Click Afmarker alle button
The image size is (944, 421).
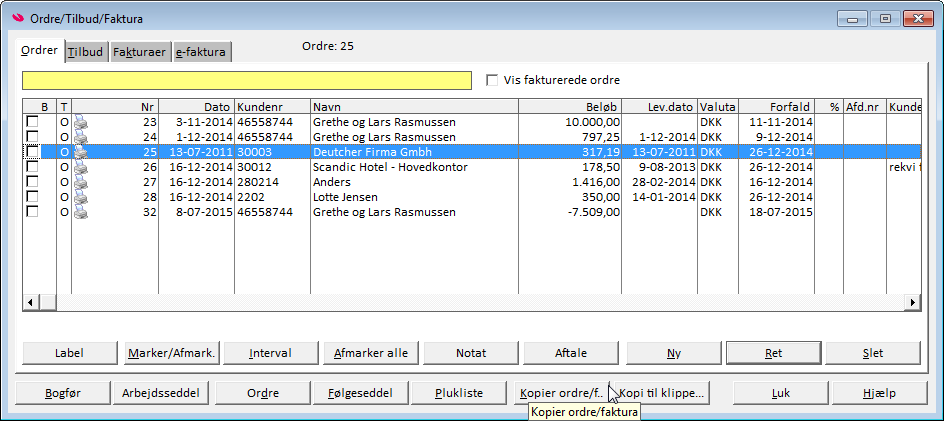(371, 354)
